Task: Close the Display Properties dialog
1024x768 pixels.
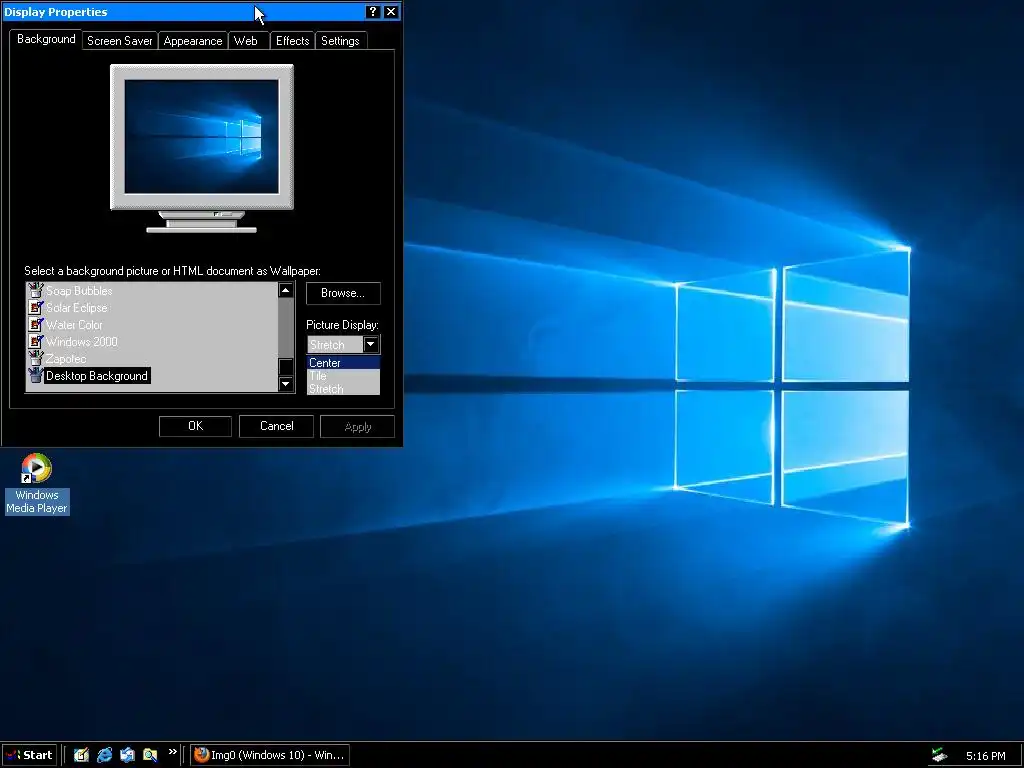Action: (391, 12)
